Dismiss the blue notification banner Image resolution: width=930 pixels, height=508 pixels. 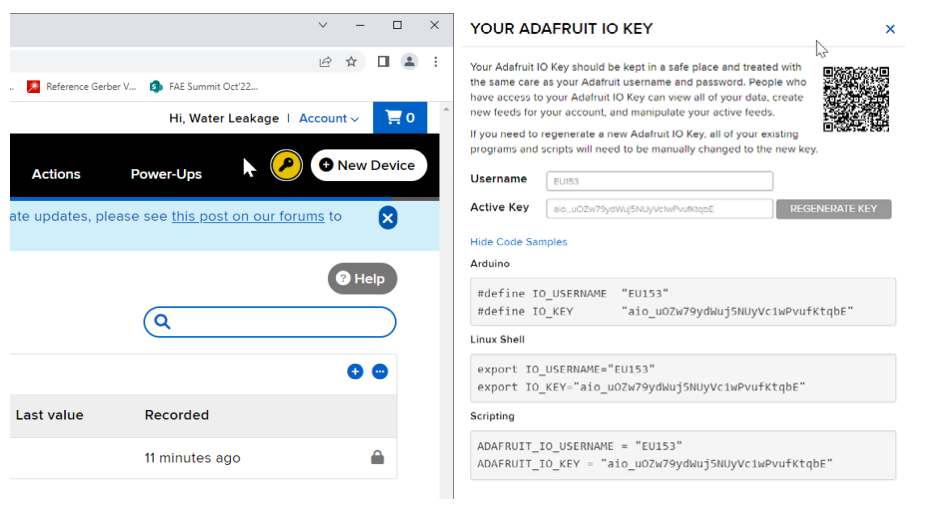click(x=388, y=218)
